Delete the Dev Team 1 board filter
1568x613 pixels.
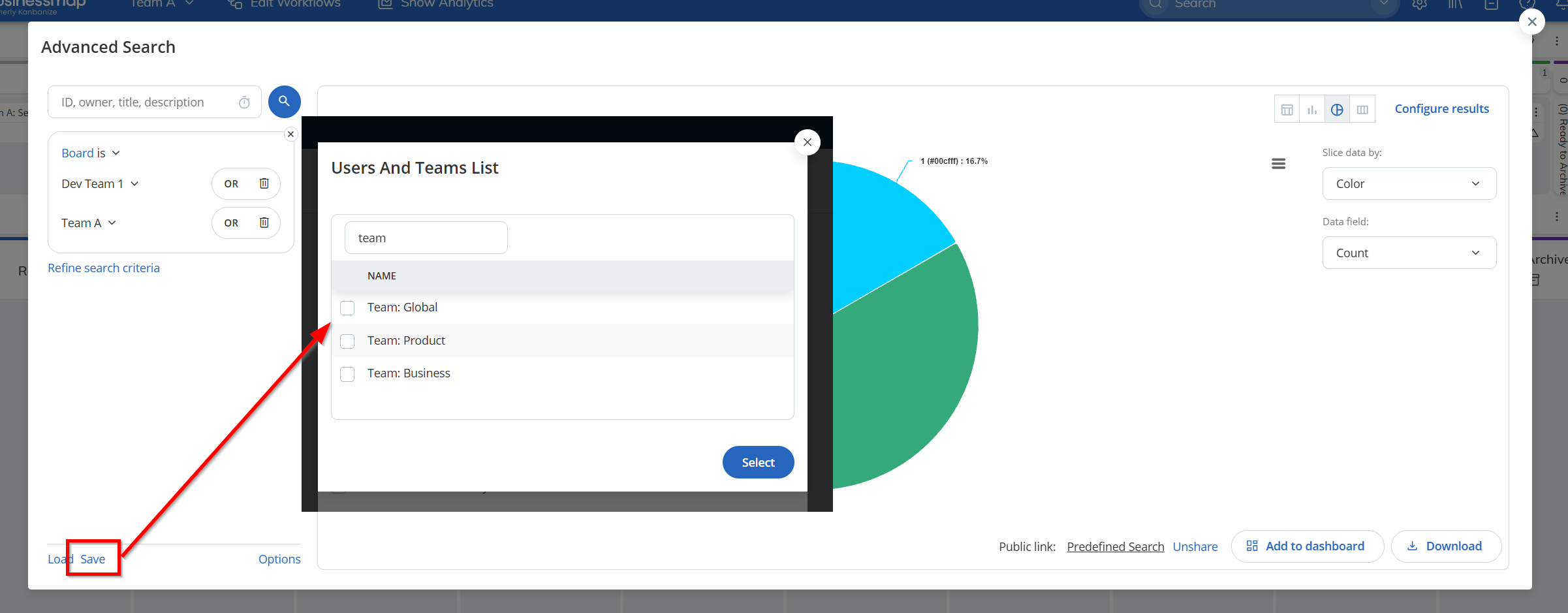pos(264,183)
